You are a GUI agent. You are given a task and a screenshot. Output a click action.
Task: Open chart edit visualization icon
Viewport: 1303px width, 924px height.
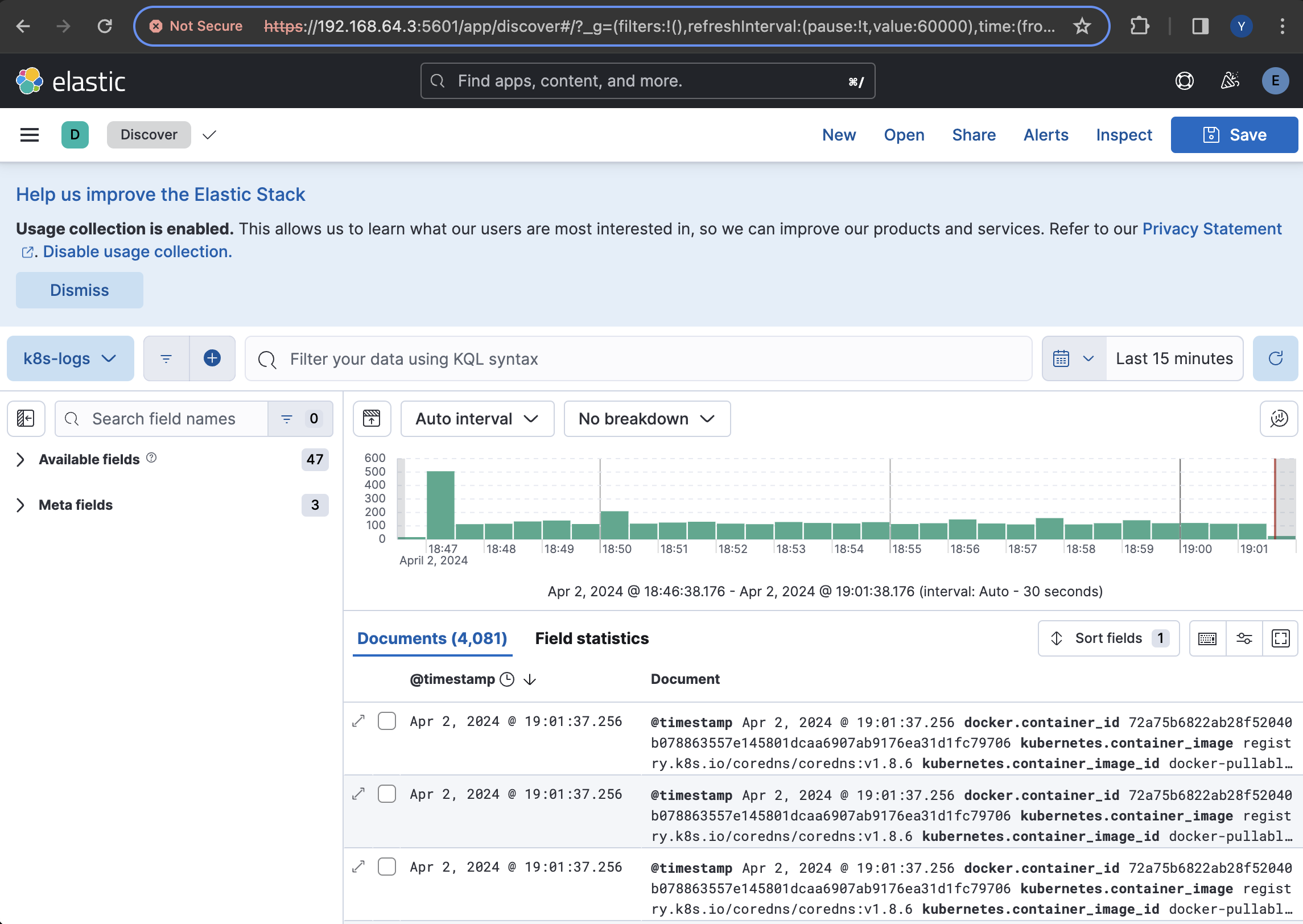click(1279, 419)
